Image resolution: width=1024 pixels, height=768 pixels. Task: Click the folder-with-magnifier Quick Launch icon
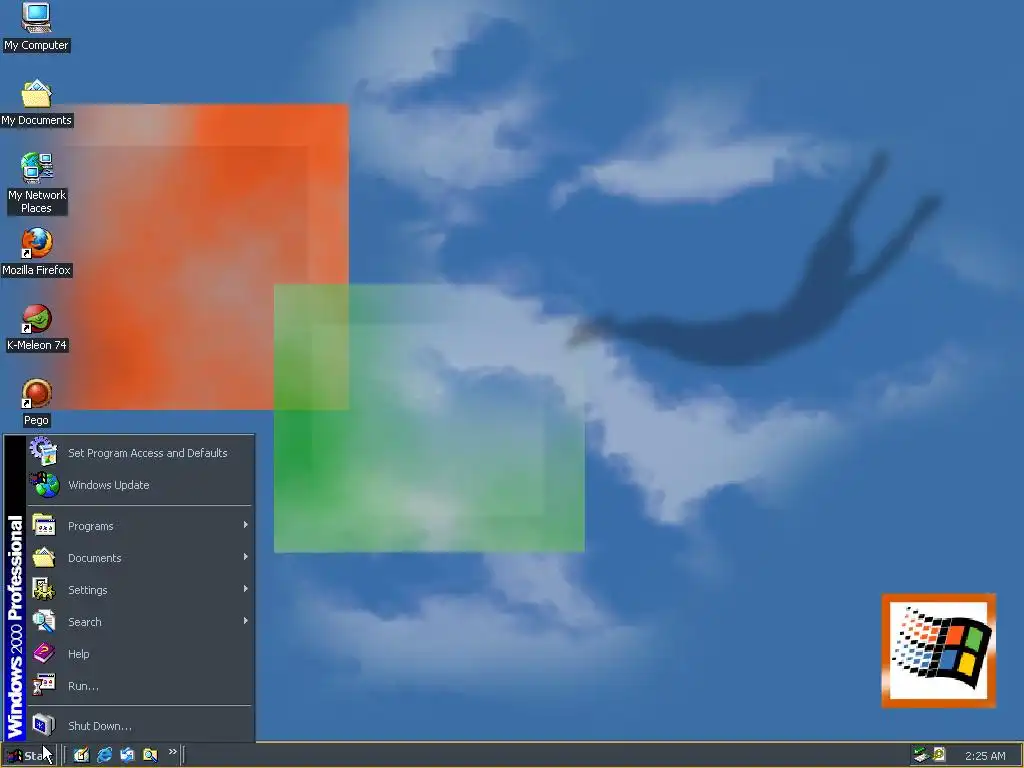[150, 755]
